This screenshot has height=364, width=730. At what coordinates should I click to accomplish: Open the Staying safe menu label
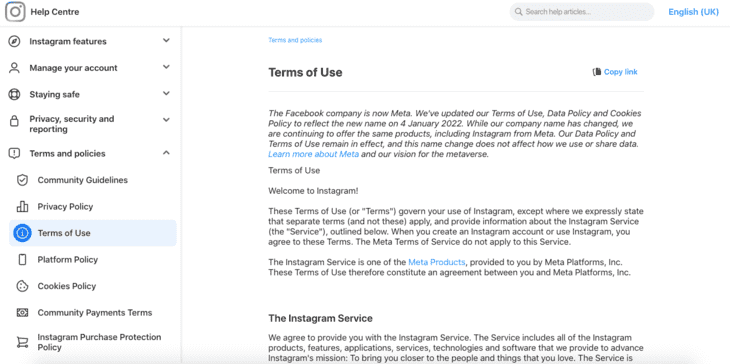54,94
